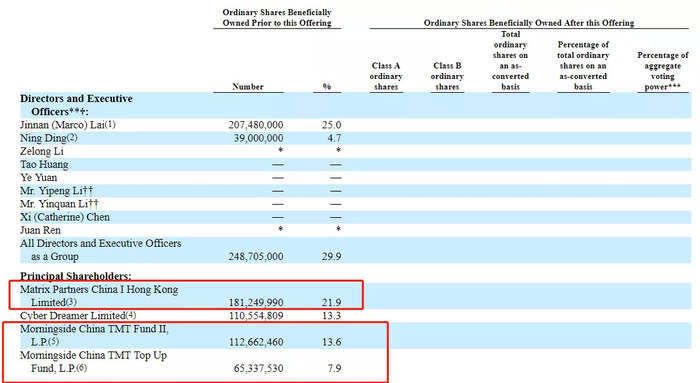Click the Ning Ding name entry
The image size is (700, 383).
(49, 138)
